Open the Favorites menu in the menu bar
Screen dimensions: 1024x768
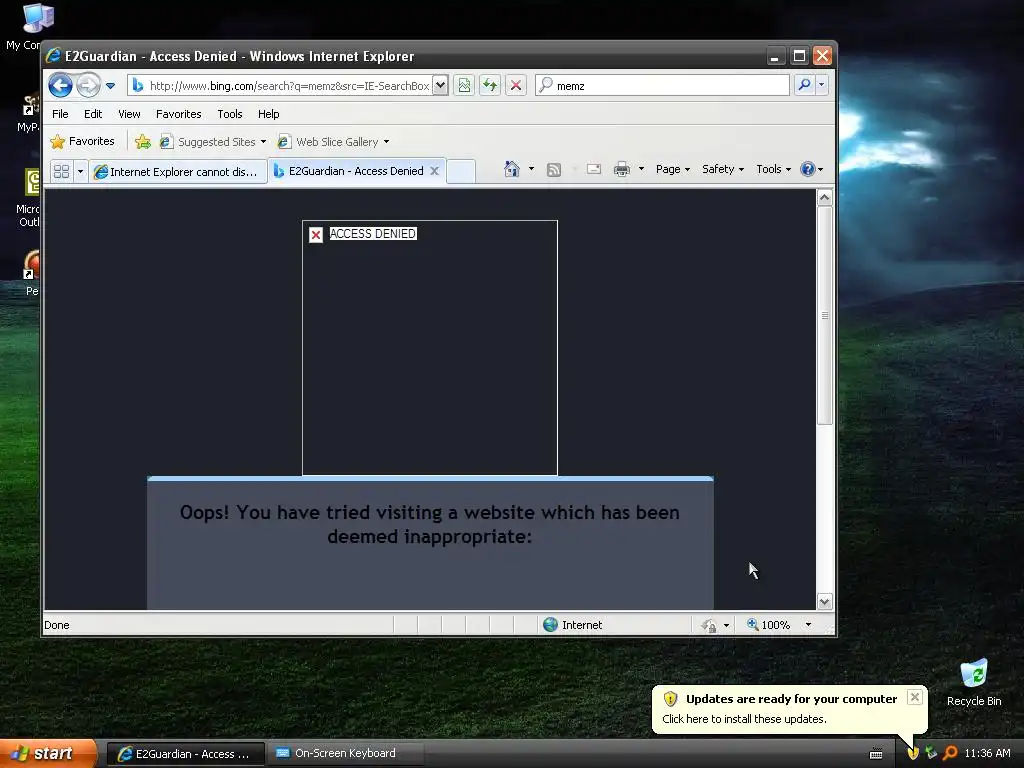point(178,114)
